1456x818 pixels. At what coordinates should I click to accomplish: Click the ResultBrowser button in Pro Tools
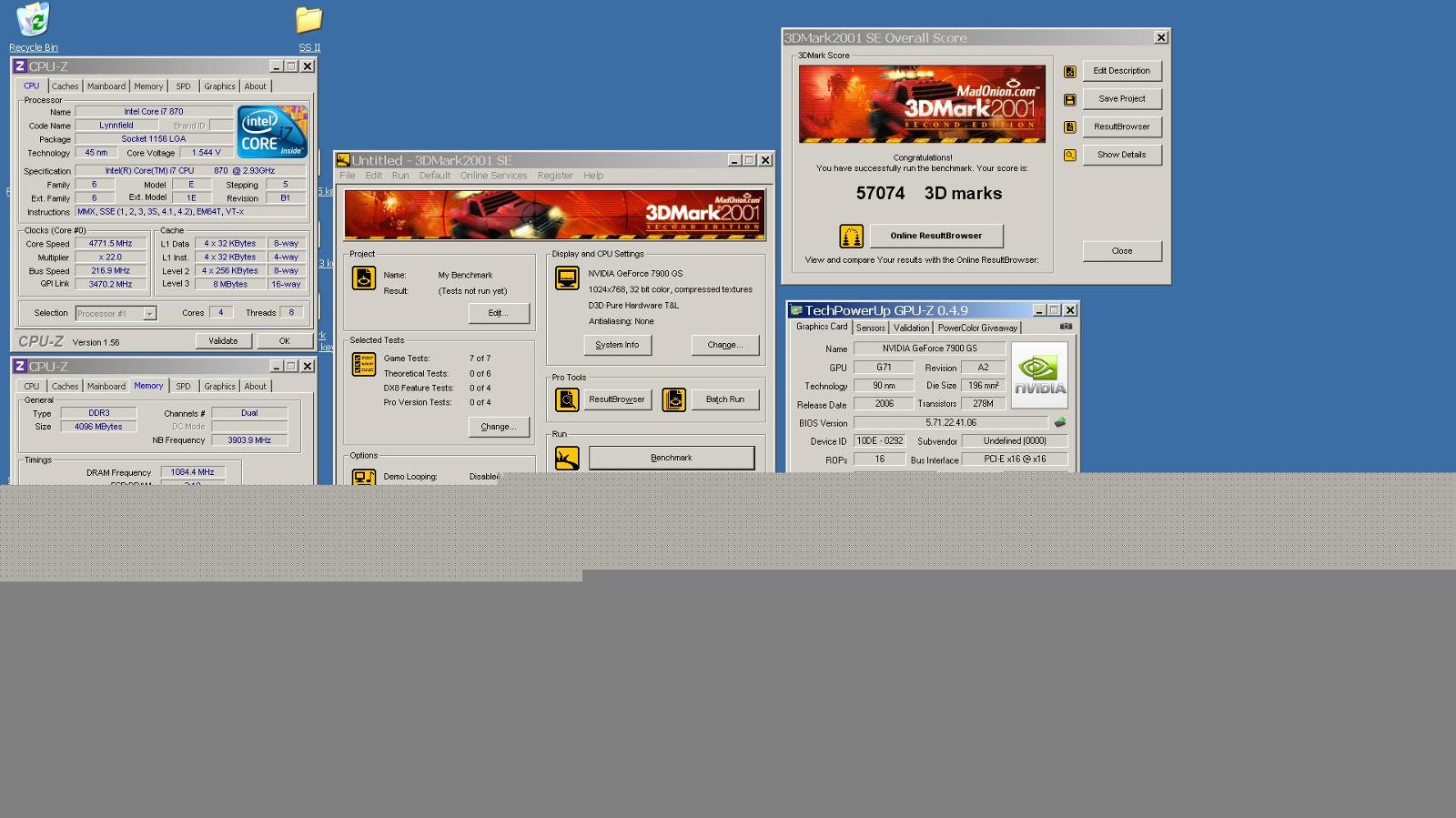coord(617,399)
